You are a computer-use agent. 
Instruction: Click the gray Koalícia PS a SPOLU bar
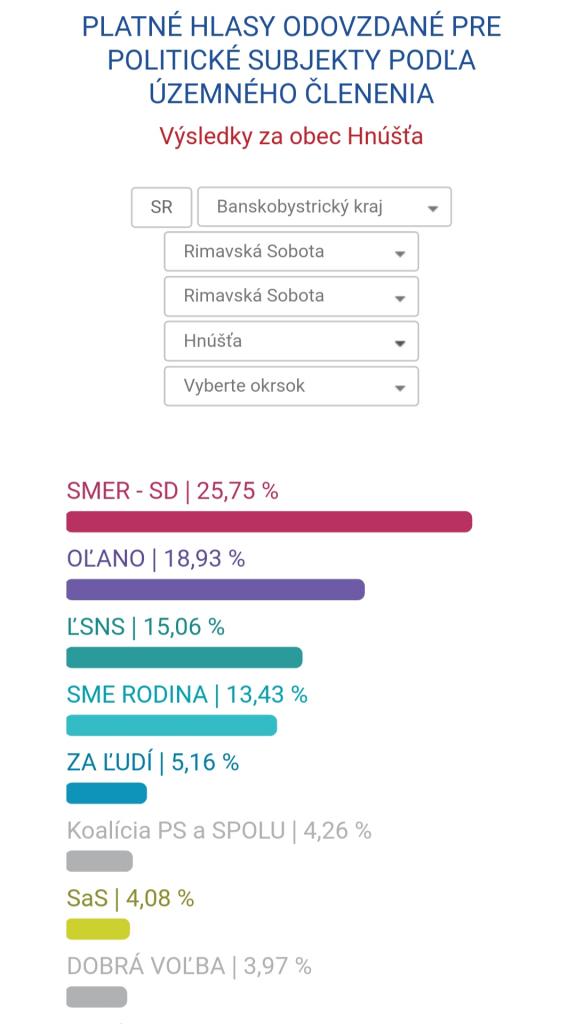(99, 861)
